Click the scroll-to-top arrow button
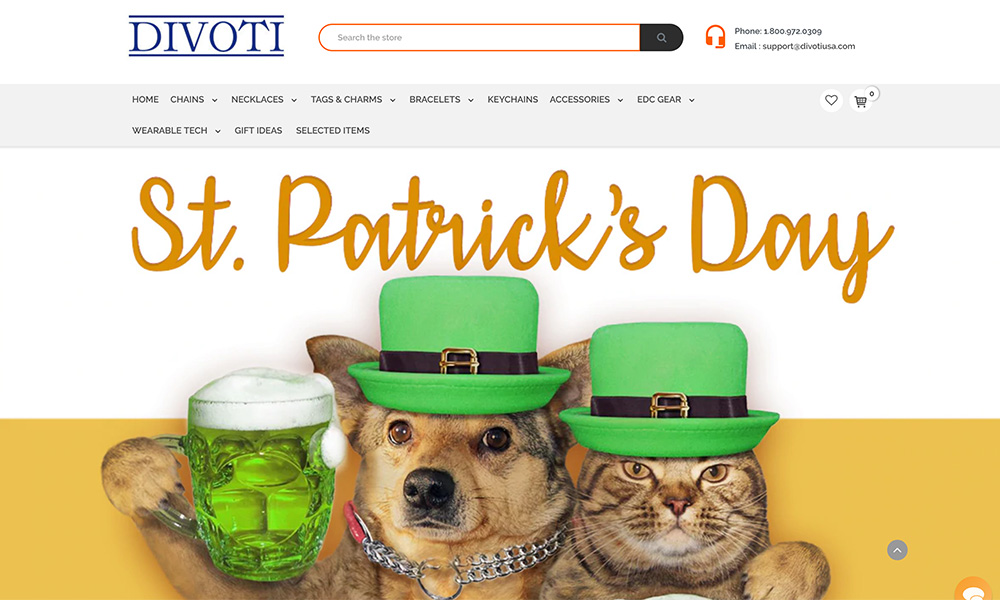This screenshot has width=1000, height=600. (x=897, y=550)
